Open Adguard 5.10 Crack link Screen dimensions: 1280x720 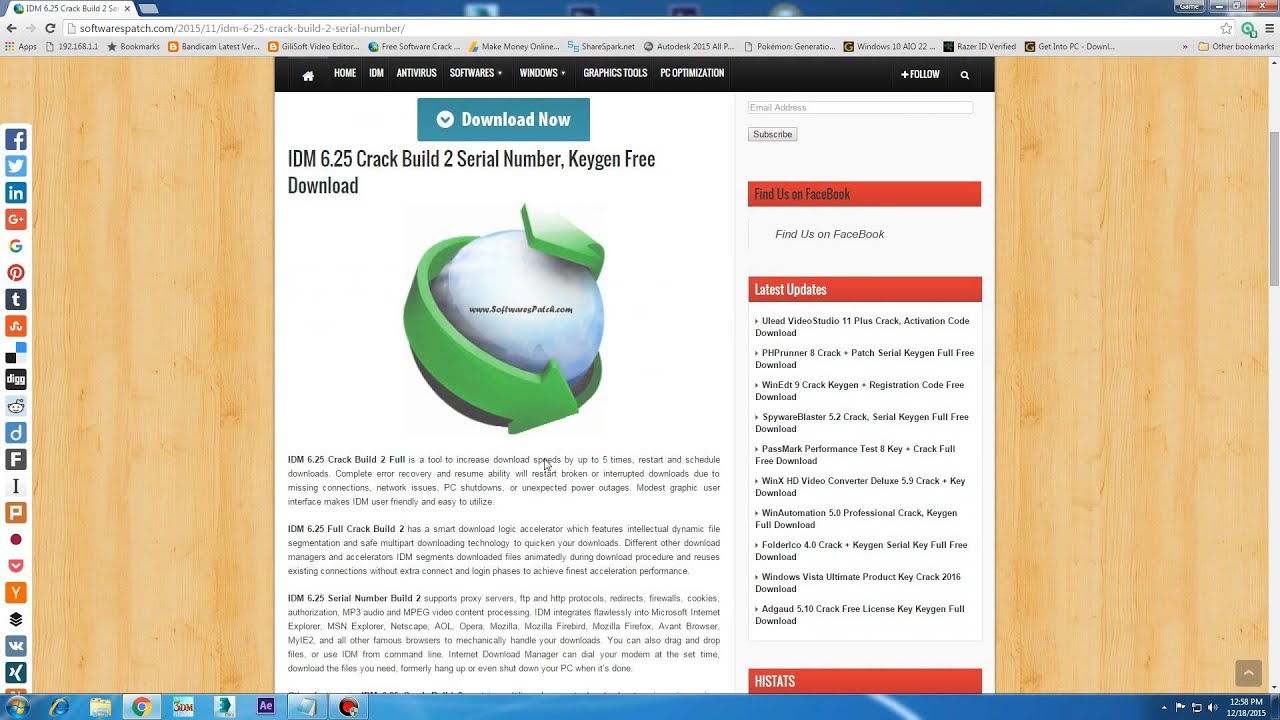860,615
